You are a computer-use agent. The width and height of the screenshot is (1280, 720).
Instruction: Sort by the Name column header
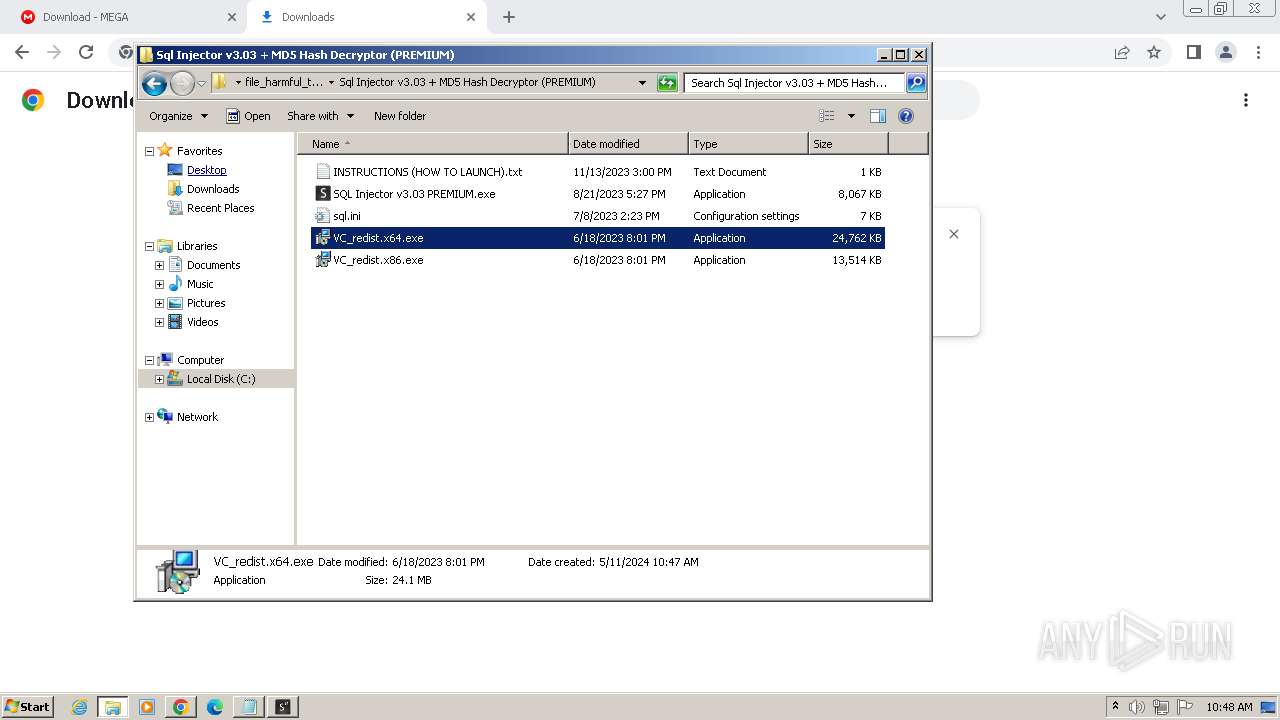coord(432,144)
